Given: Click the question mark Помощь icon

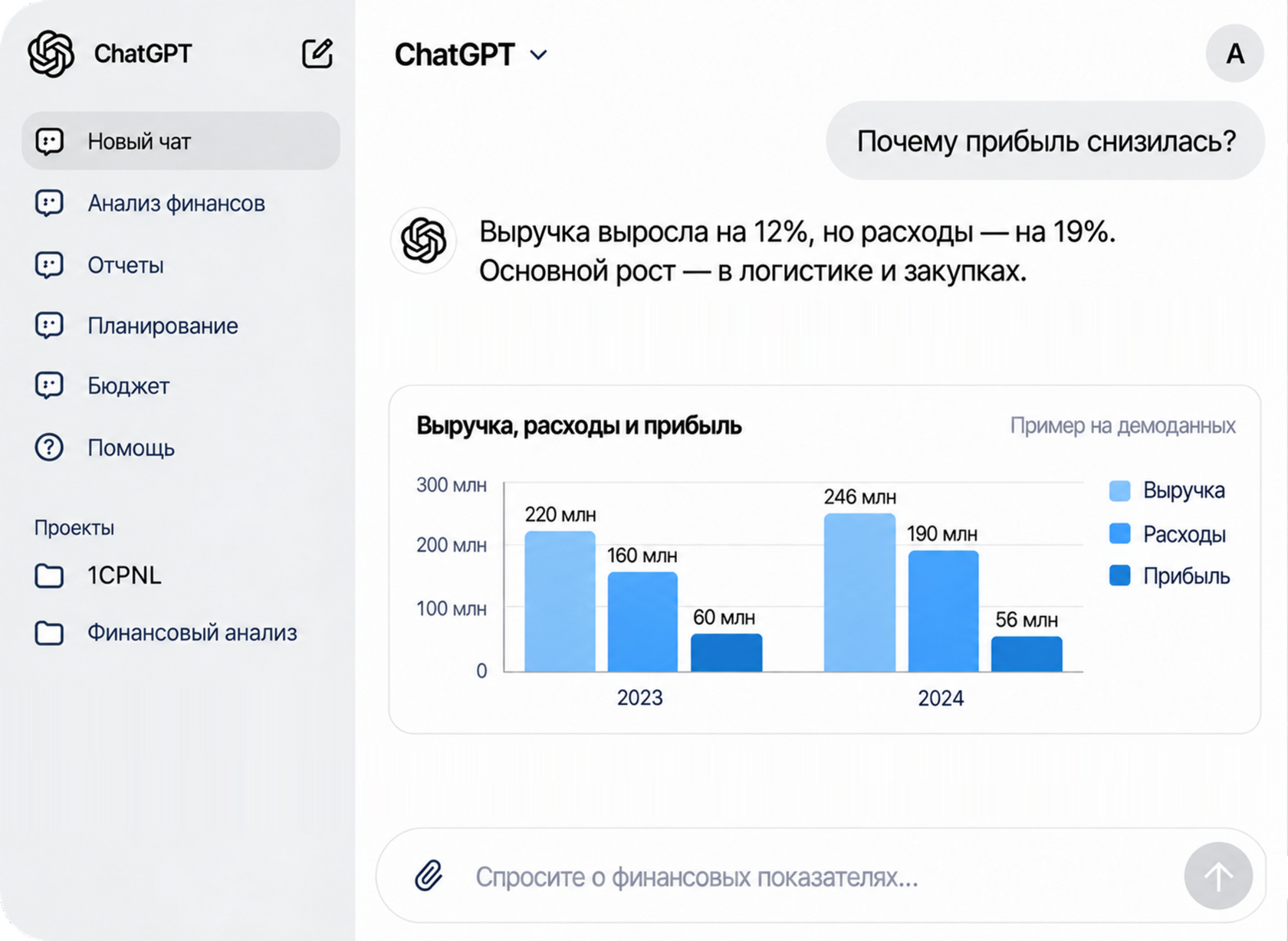Looking at the screenshot, I should (x=49, y=448).
